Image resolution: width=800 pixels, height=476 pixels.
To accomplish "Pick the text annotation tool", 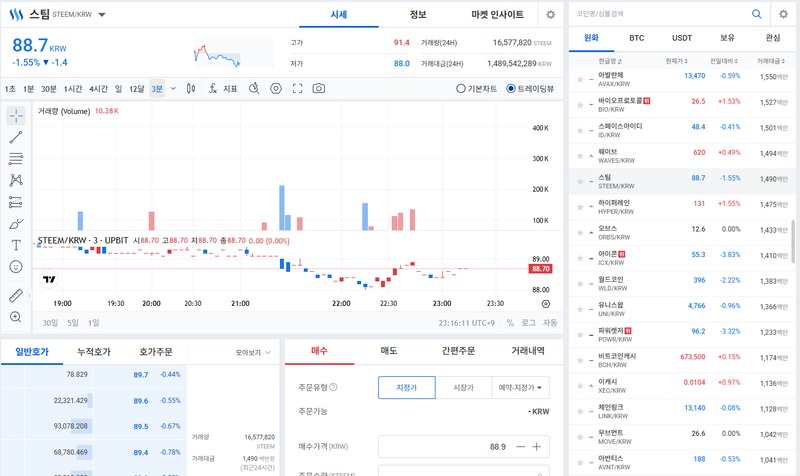I will [16, 245].
